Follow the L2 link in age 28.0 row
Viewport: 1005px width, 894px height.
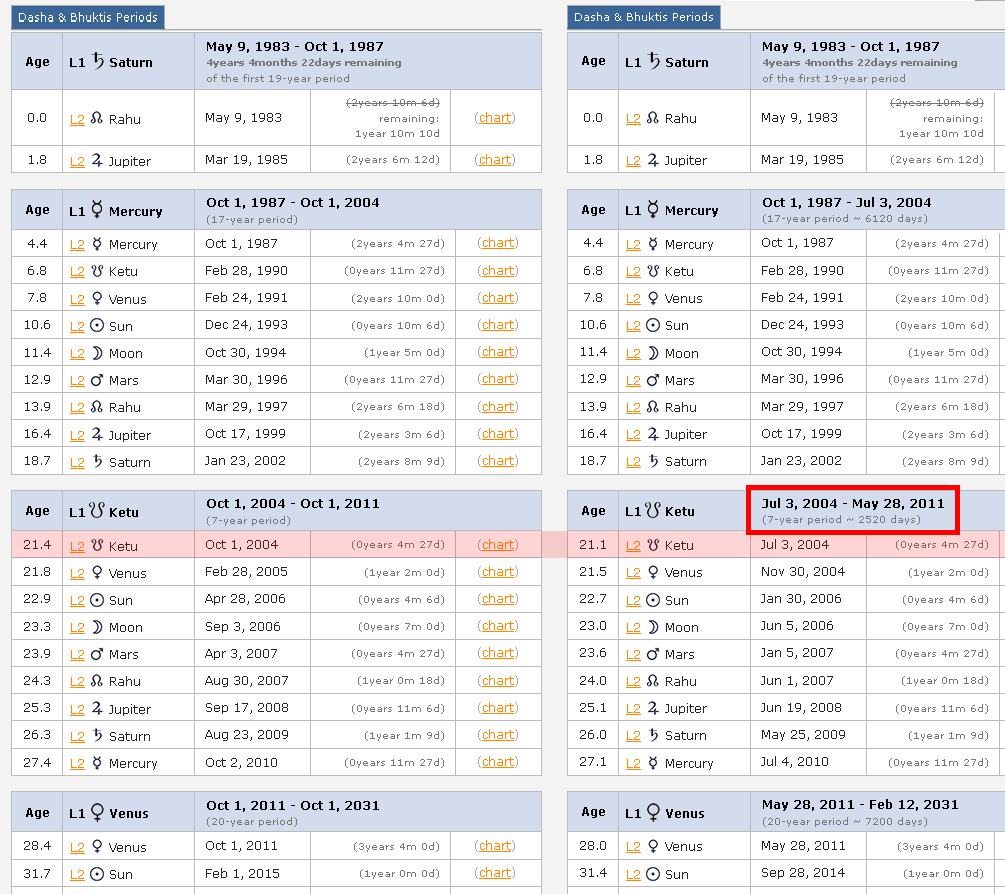(633, 847)
